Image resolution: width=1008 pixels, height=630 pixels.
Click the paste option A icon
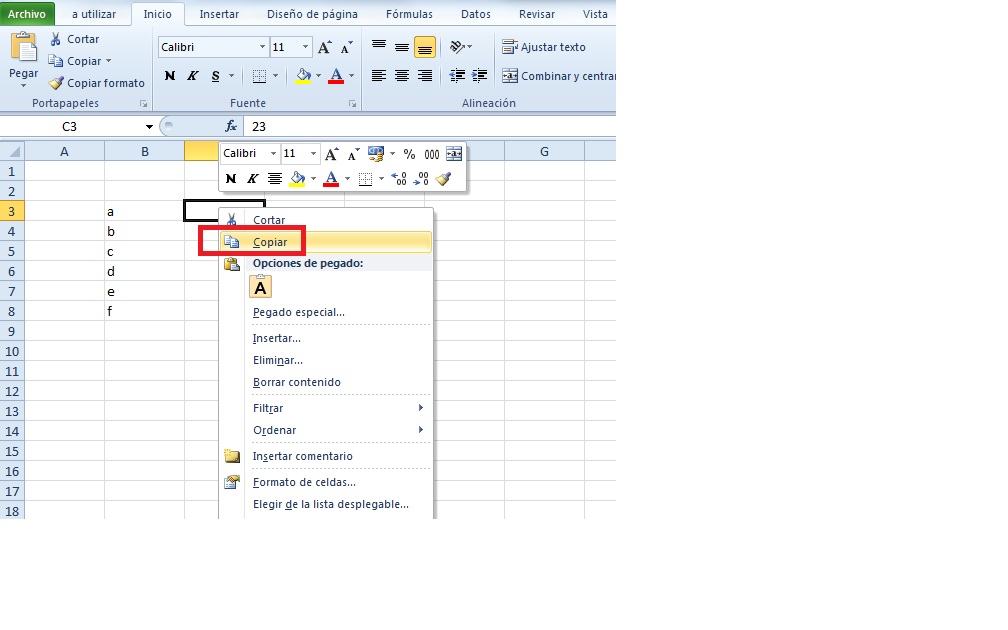(x=260, y=287)
